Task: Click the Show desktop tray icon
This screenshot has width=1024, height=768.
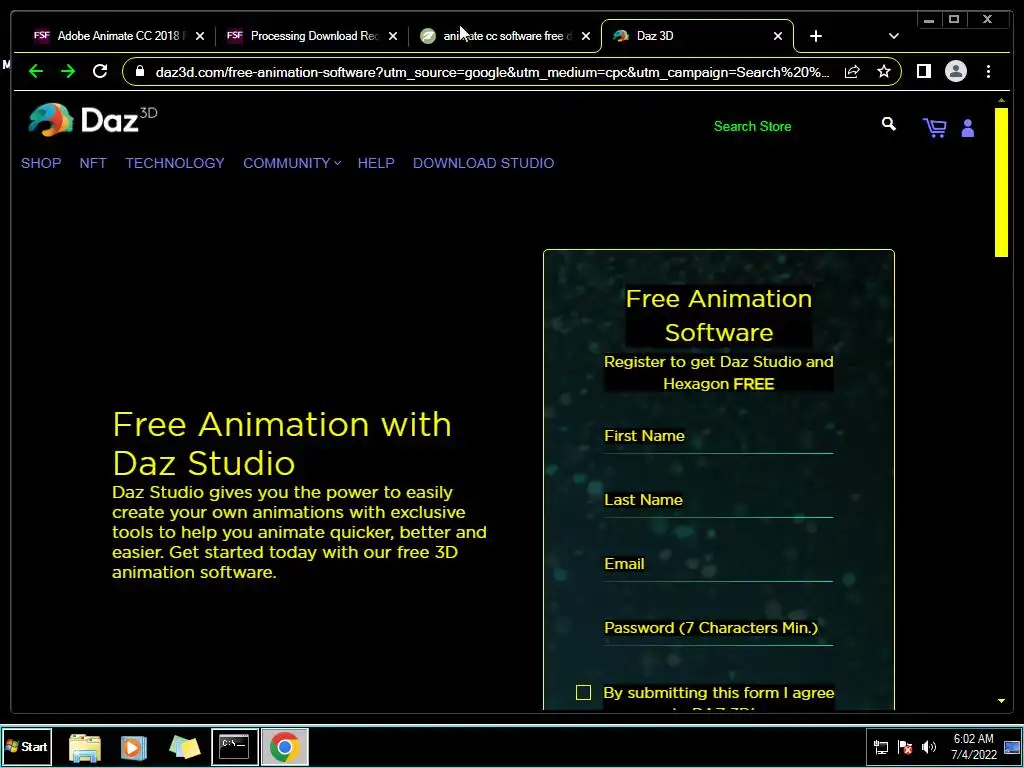Action: tap(1012, 747)
